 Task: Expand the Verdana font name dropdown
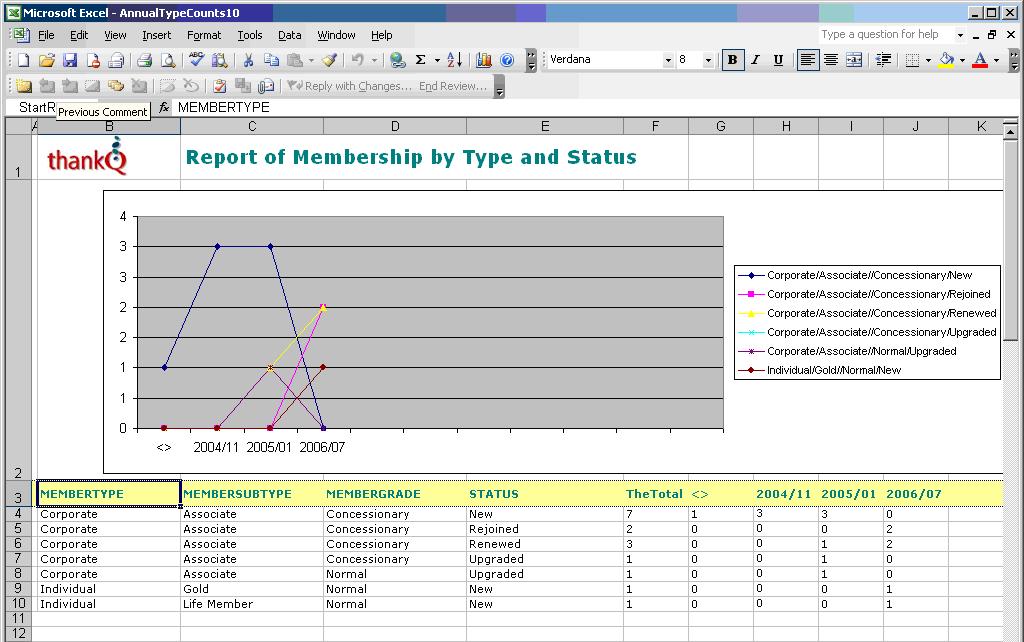pyautogui.click(x=667, y=60)
